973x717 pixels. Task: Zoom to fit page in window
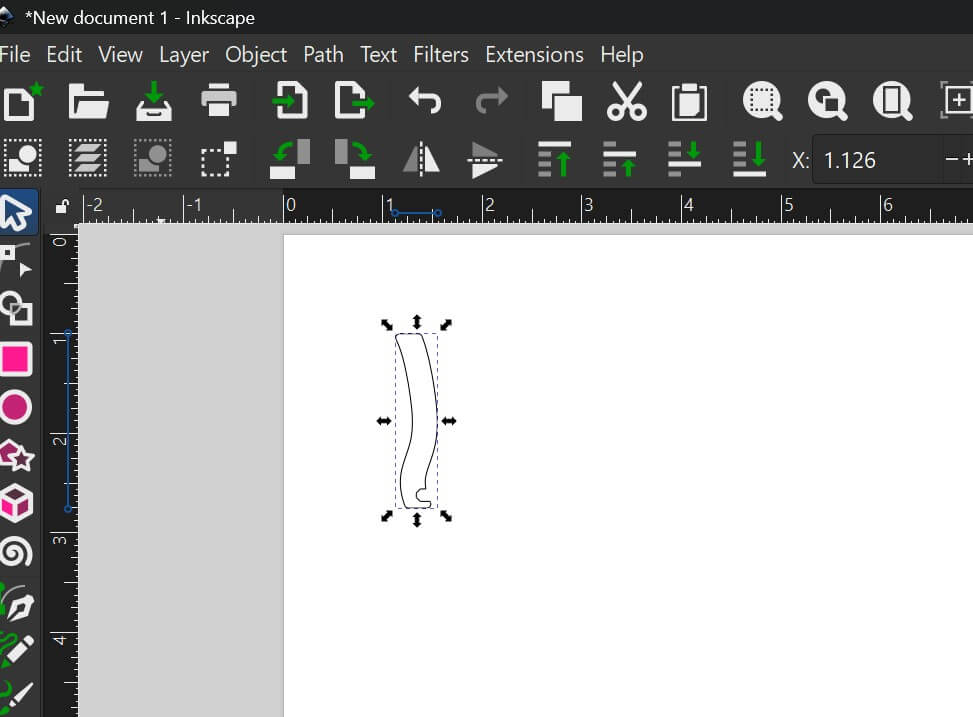click(x=892, y=101)
